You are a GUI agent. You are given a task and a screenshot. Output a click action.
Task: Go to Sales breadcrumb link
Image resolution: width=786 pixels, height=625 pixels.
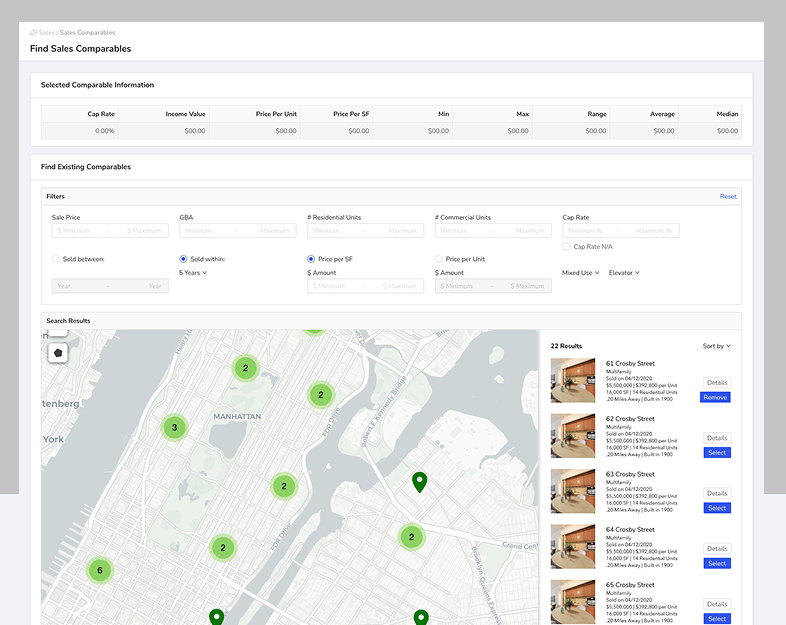tap(47, 33)
